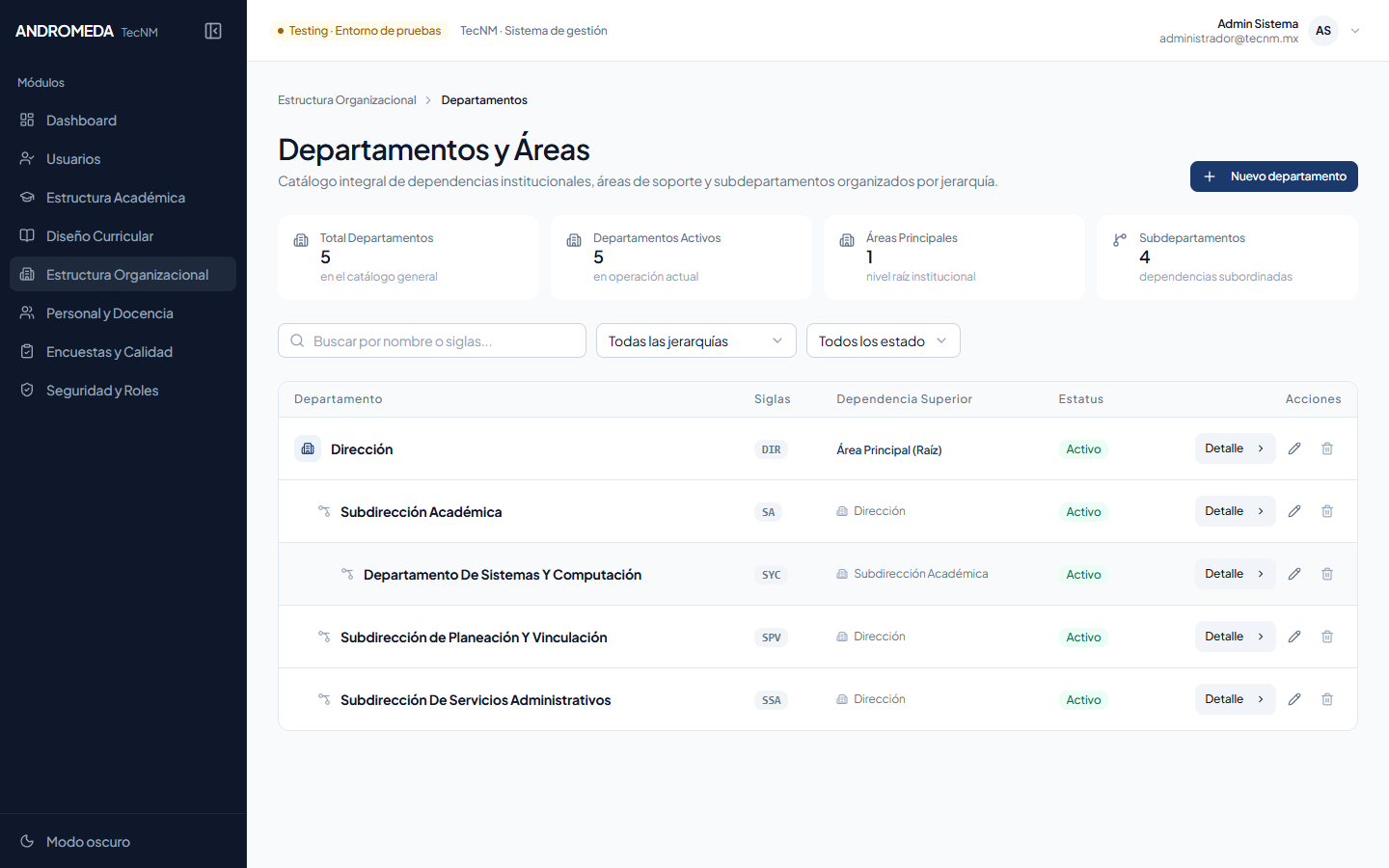This screenshot has width=1389, height=868.
Task: Click the Testing Entorno de pruebas badge
Action: pos(359,31)
